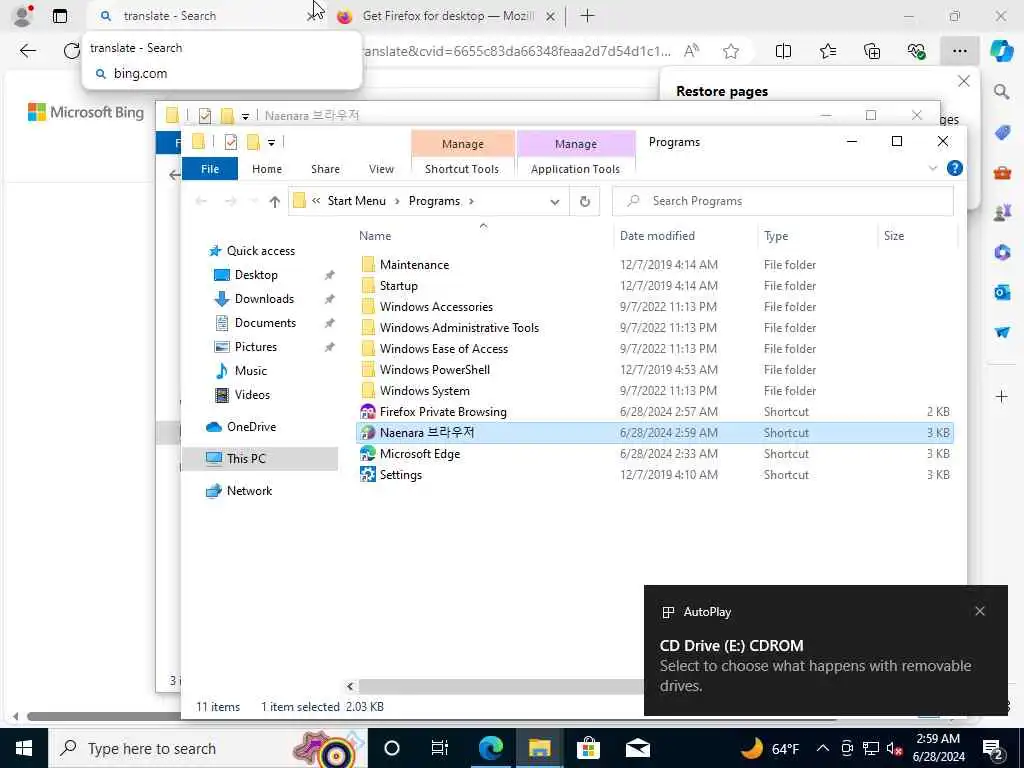Open Edge tab actions menu icon

tap(60, 16)
